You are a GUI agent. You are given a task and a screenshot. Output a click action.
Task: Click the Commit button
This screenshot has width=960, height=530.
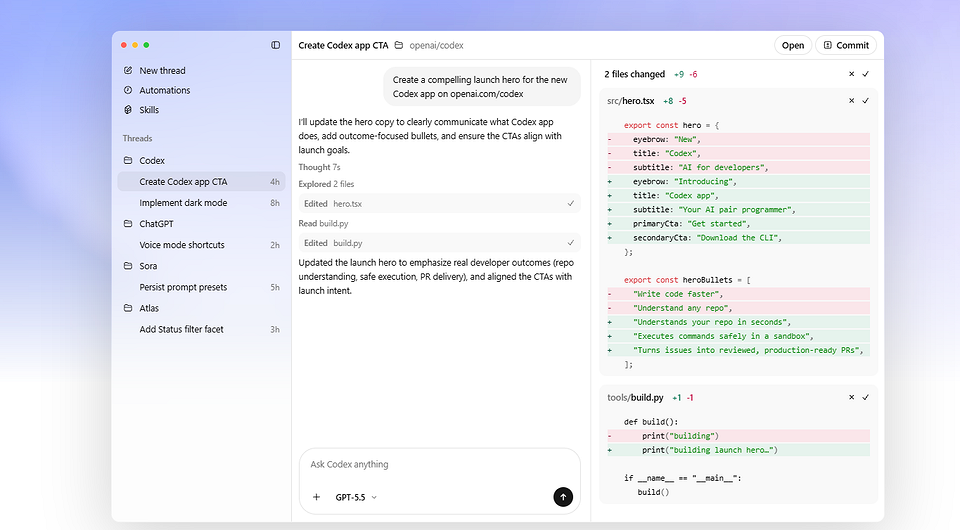846,45
